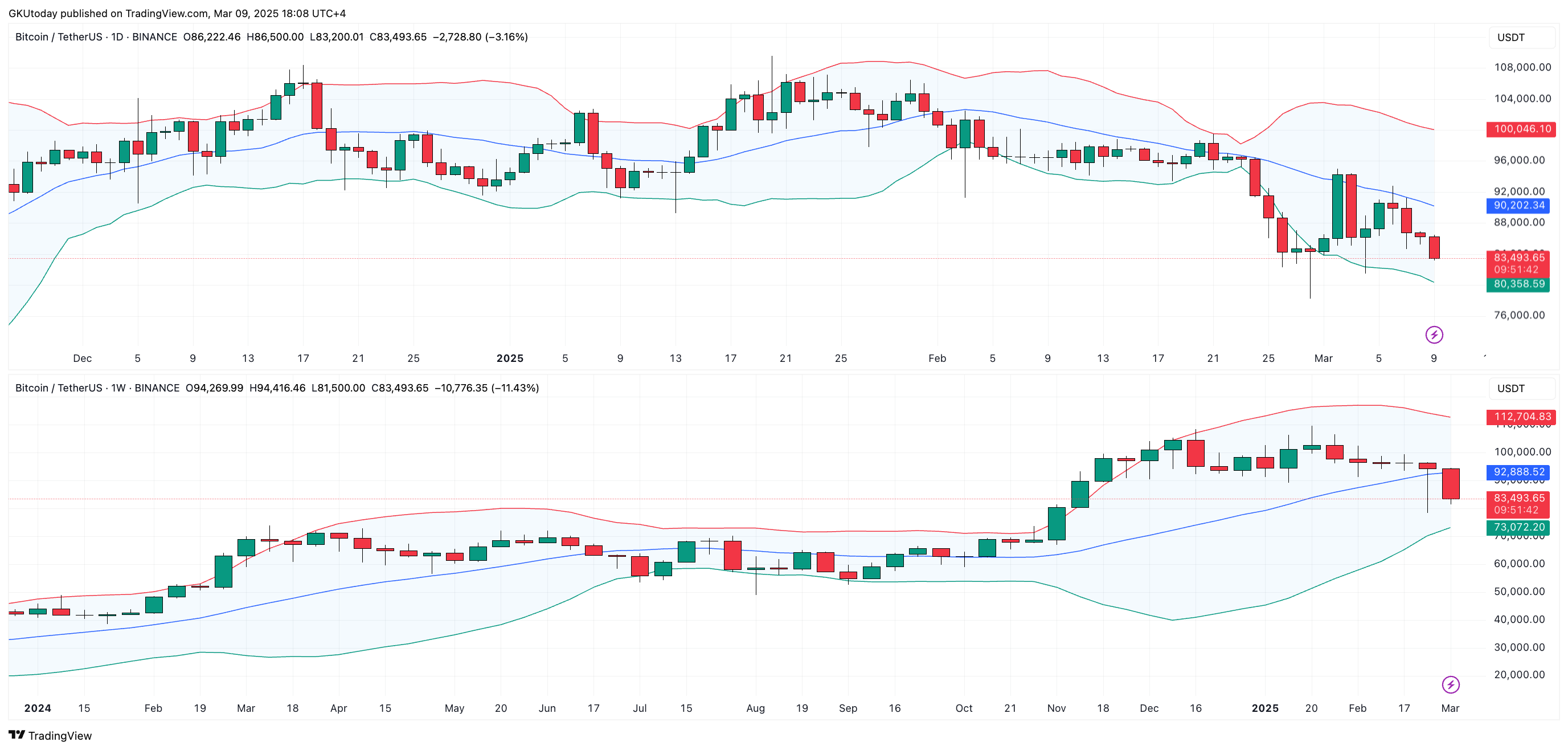
Task: Click the 108,000.00 price axis label
Action: (x=1523, y=67)
